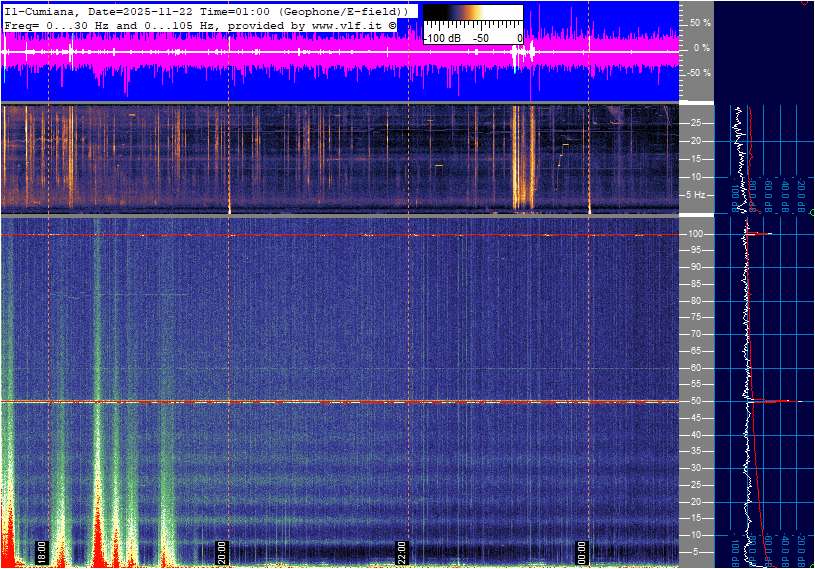
Task: Click the 50 % amplitude axis label
Action: (699, 22)
